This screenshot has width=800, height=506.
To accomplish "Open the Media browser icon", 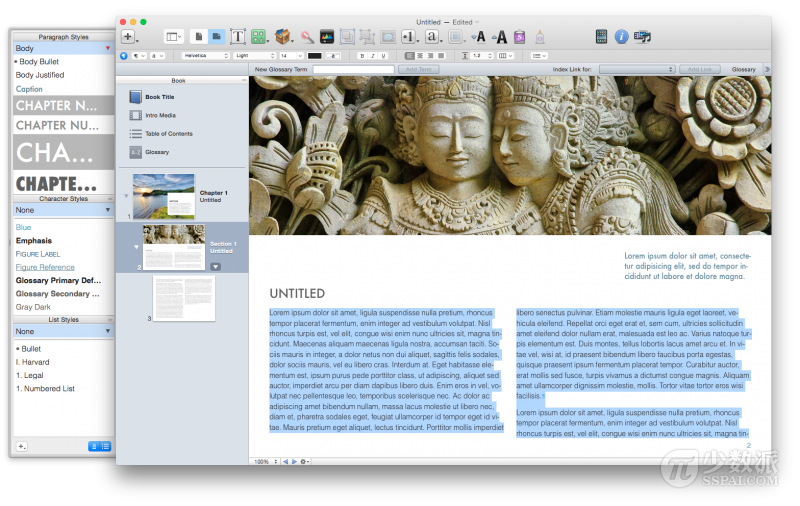I will [x=642, y=37].
